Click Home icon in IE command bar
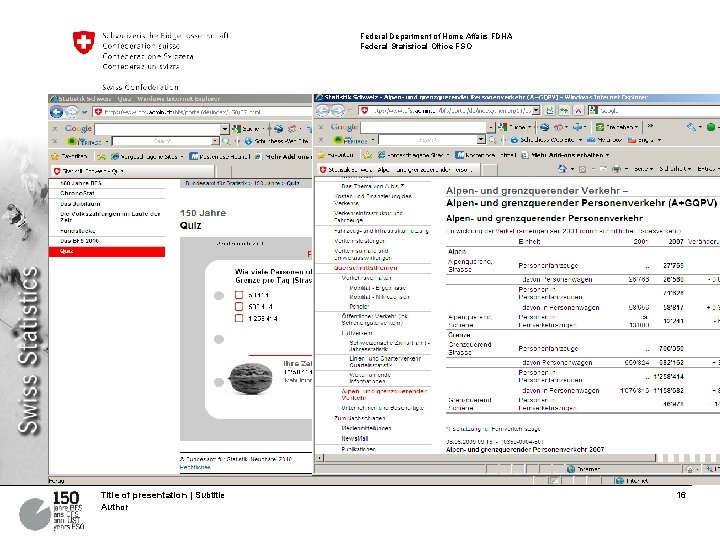720x540 pixels. [562, 169]
